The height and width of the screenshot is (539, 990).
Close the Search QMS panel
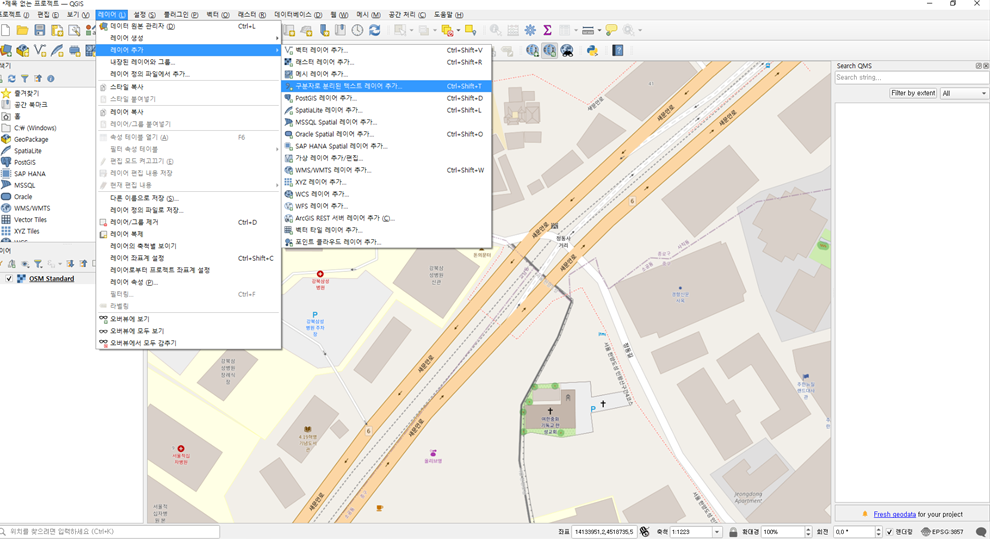click(x=986, y=66)
